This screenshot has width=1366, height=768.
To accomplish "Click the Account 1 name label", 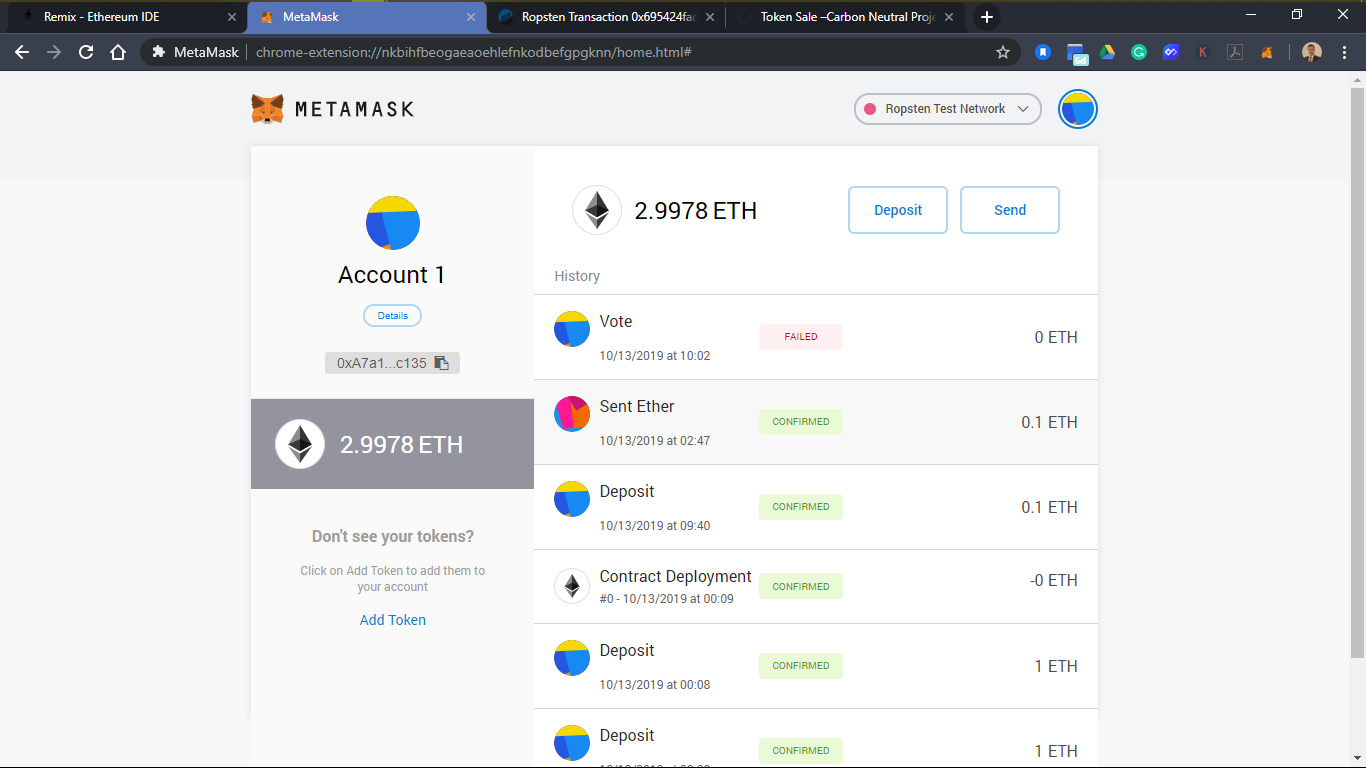I will tap(392, 275).
